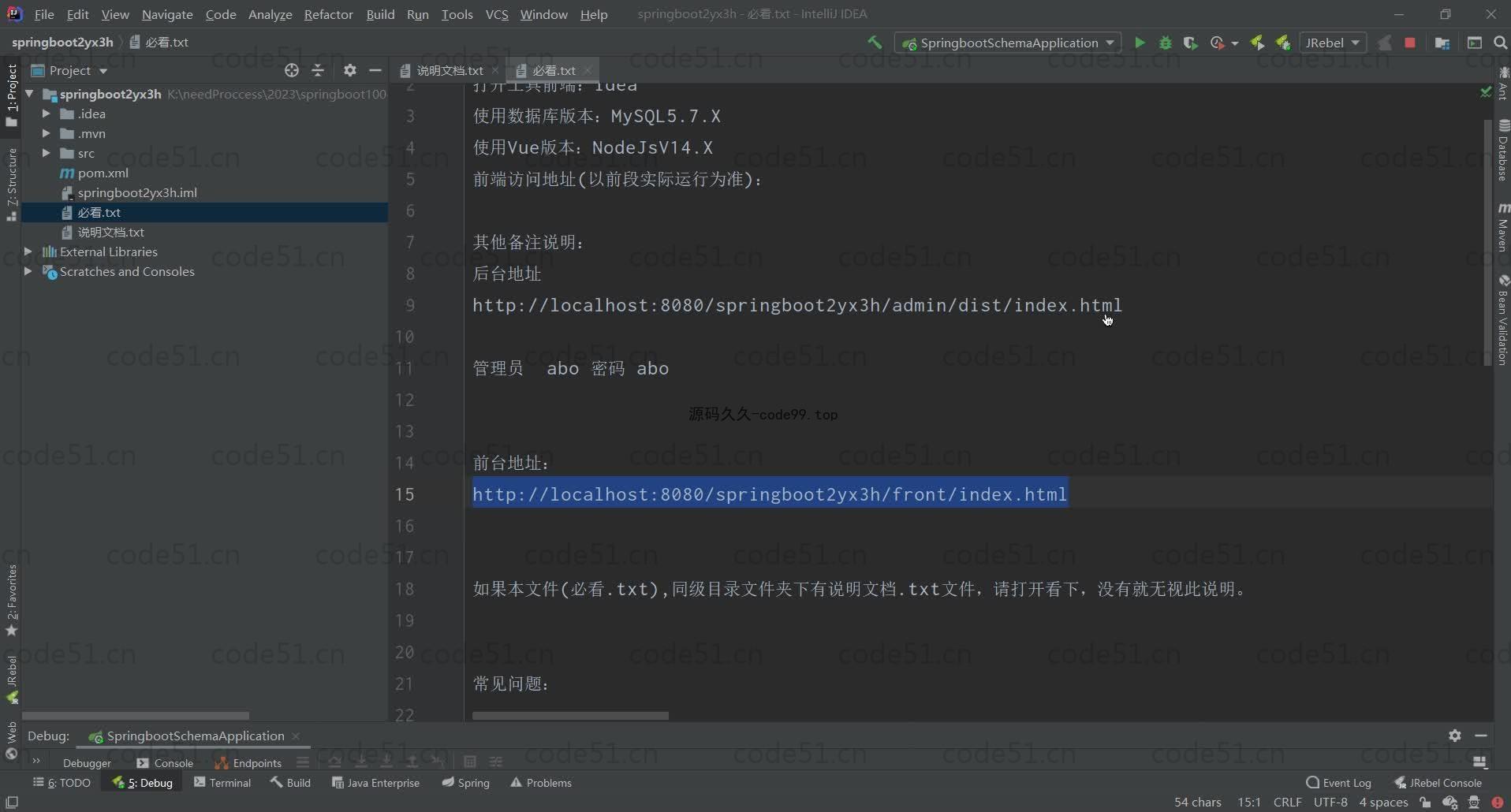1511x812 pixels.
Task: Click CRLF line separator in status bar
Action: pyautogui.click(x=1287, y=803)
